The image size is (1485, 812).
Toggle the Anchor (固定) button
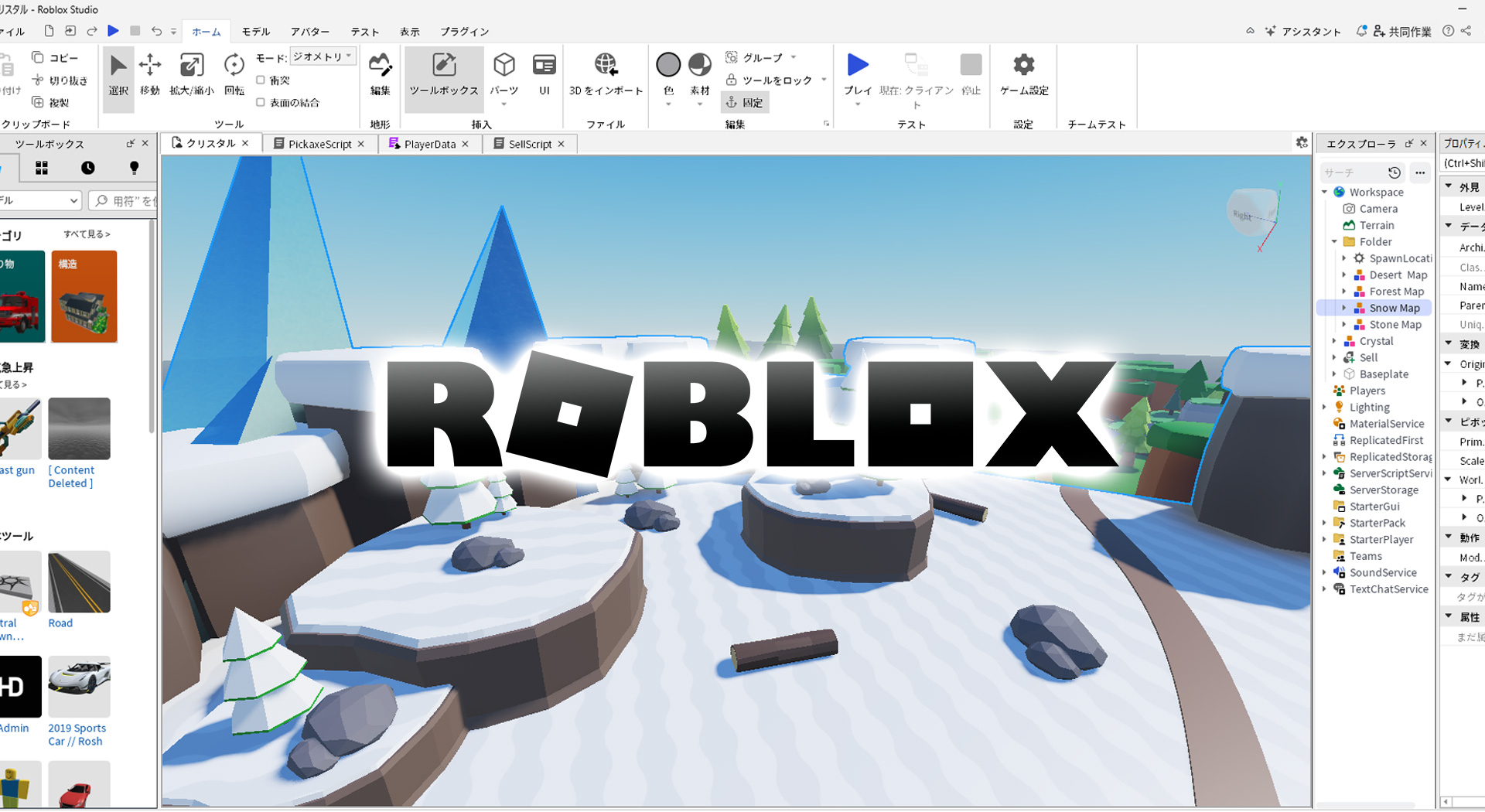pyautogui.click(x=744, y=102)
